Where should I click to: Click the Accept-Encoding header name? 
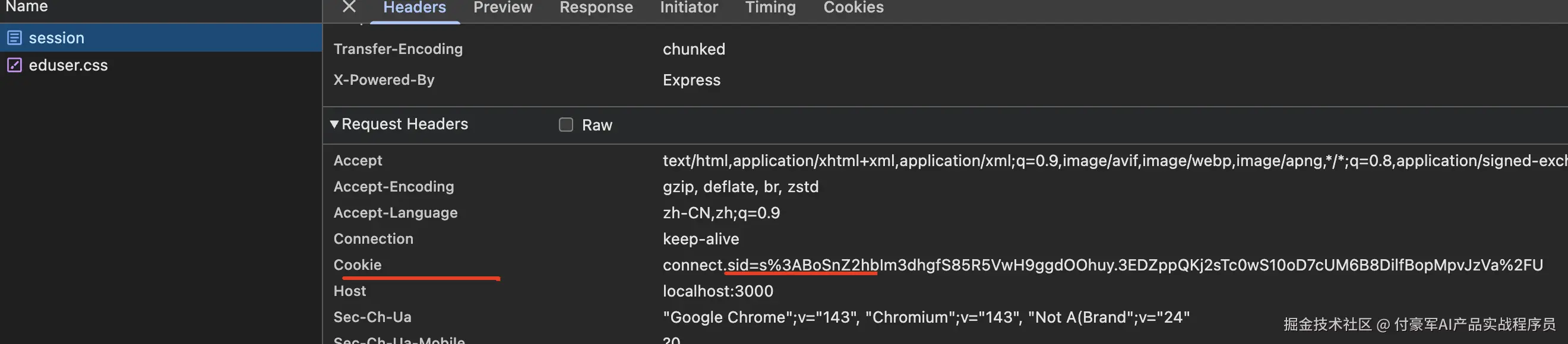pyautogui.click(x=394, y=187)
